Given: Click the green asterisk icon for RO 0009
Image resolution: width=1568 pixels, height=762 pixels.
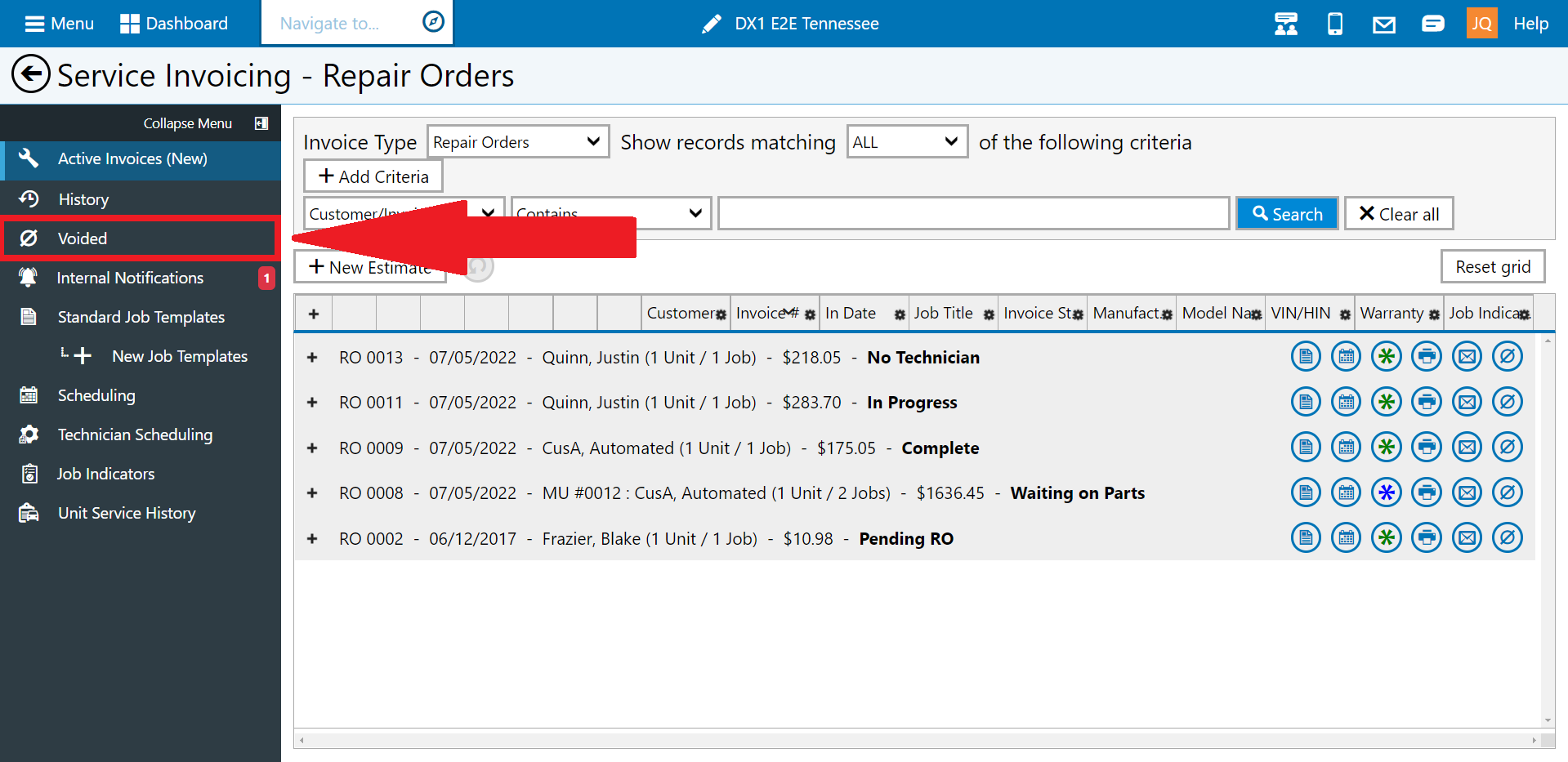Looking at the screenshot, I should 1387,447.
